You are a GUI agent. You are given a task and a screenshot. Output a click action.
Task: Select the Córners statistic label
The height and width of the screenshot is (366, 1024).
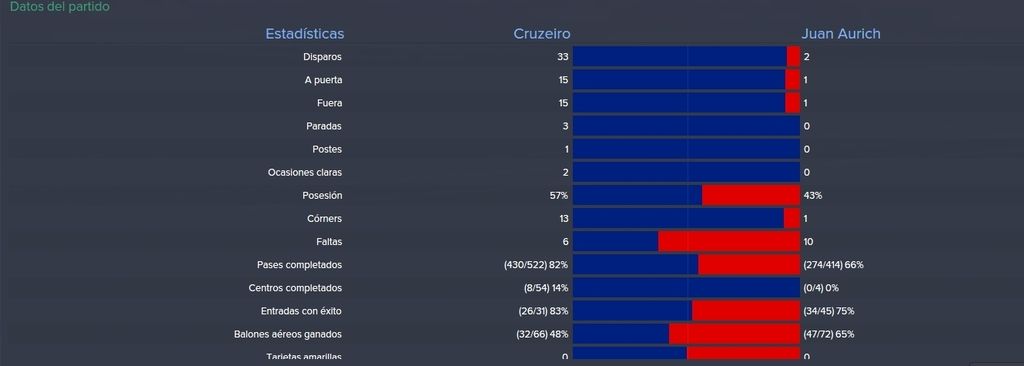[325, 218]
